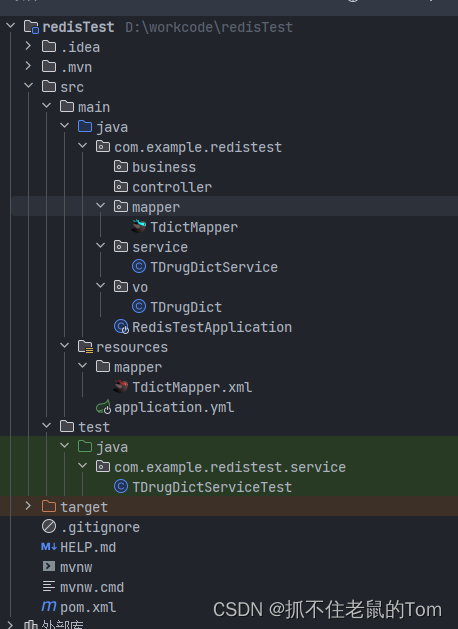The height and width of the screenshot is (629, 458).
Task: Click the TdictMapper MyBatis bird icon
Action: coord(139,227)
